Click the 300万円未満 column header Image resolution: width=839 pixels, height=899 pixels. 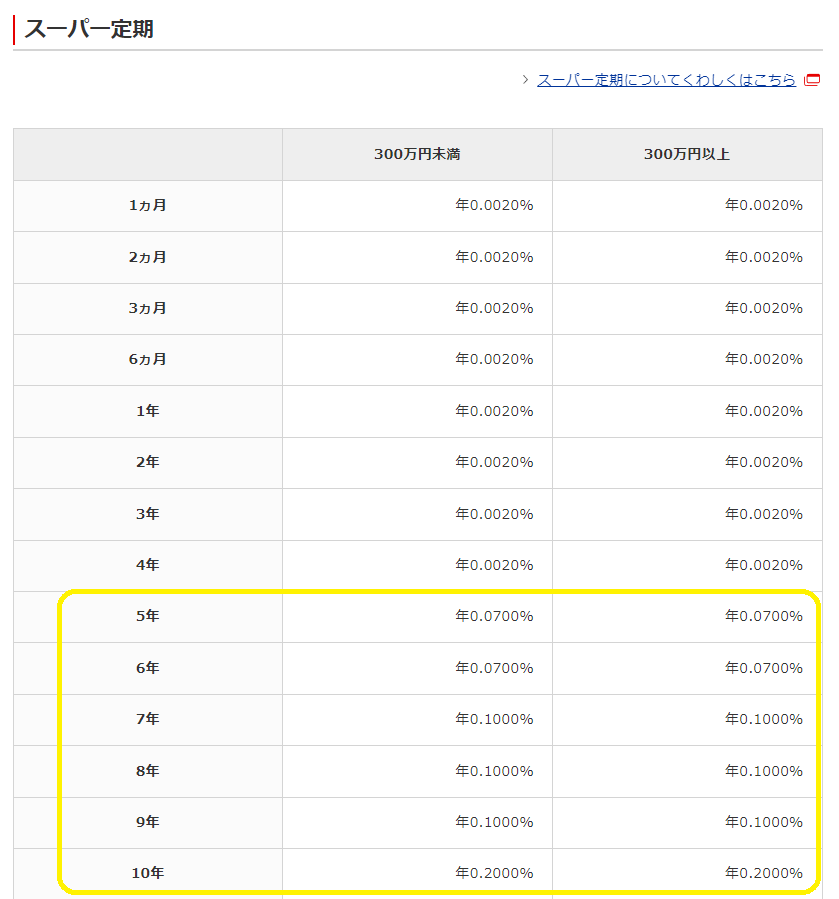pos(417,154)
